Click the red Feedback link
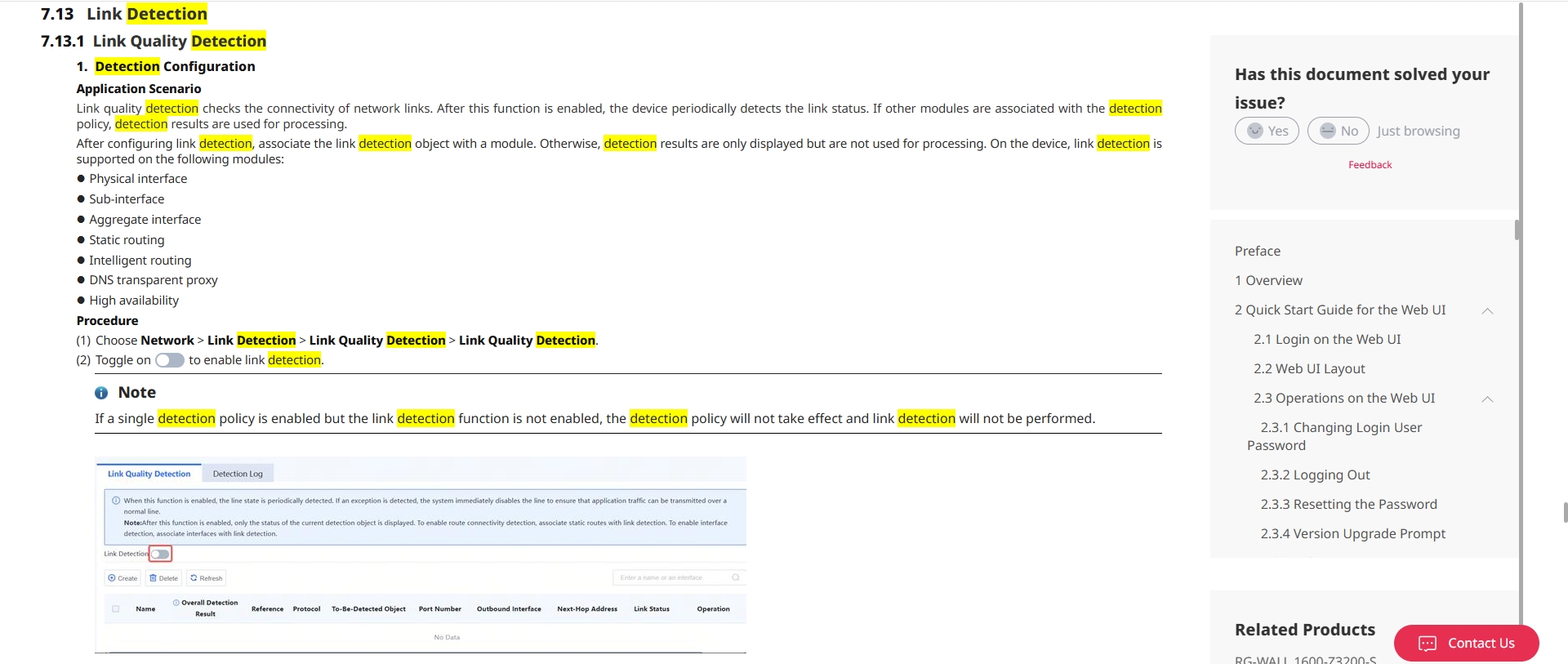 click(1370, 164)
